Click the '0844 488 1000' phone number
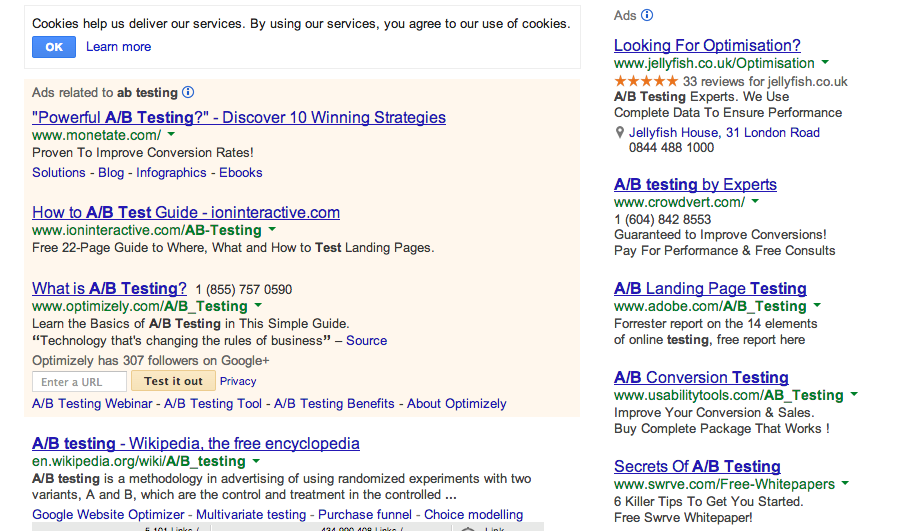The width and height of the screenshot is (924, 531). coord(671,148)
